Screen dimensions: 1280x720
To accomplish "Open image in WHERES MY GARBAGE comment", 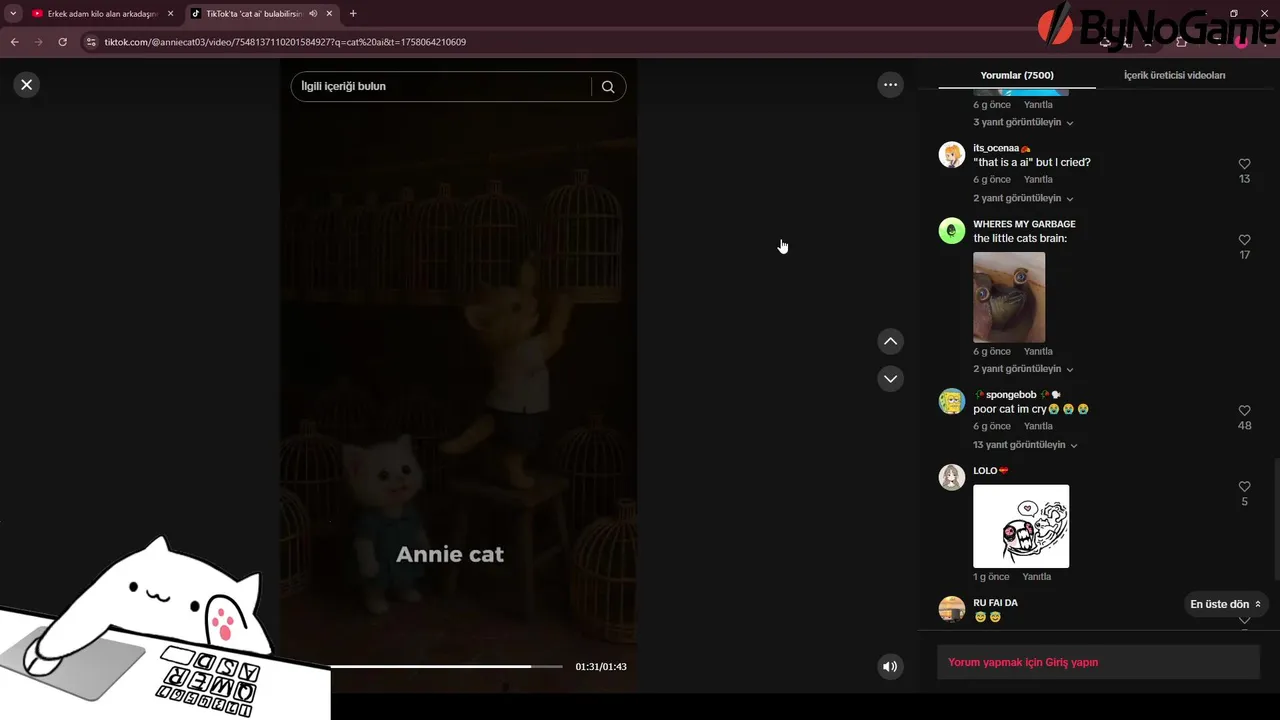I will pos(1009,297).
